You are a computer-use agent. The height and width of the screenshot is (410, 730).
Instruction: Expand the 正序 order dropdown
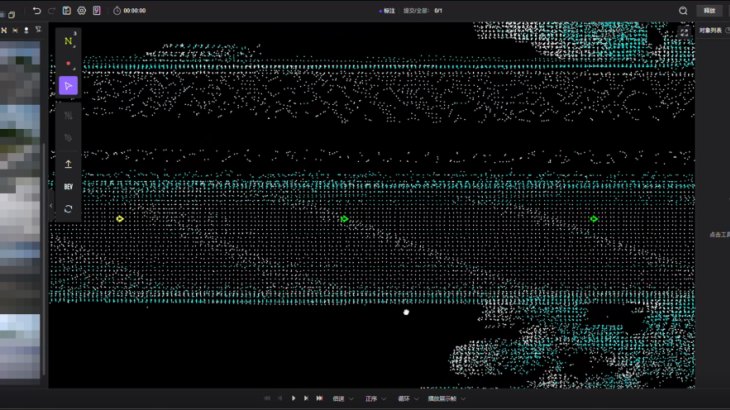[374, 398]
